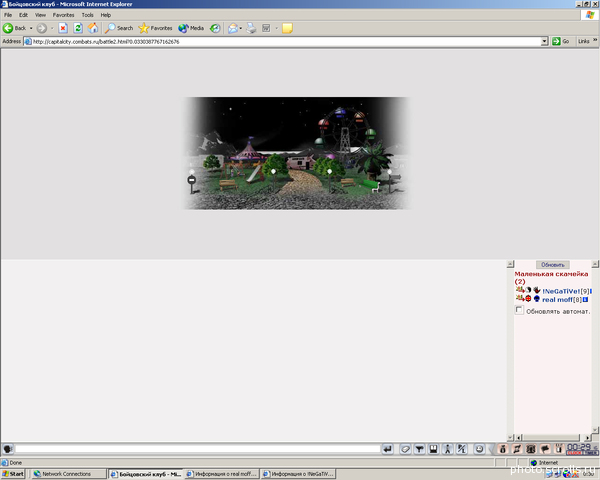Switch to 'Информация о !NeGaTiV...' taskbar window
600x480 pixels.
pos(298,474)
